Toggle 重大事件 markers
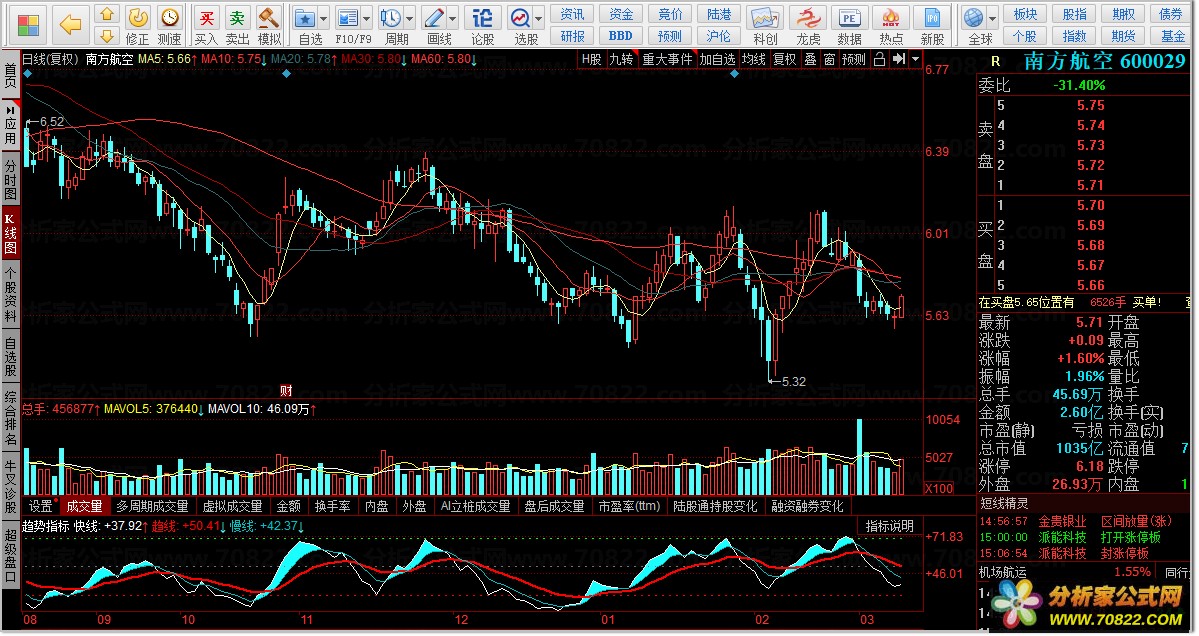The width and height of the screenshot is (1199, 636). click(x=667, y=59)
